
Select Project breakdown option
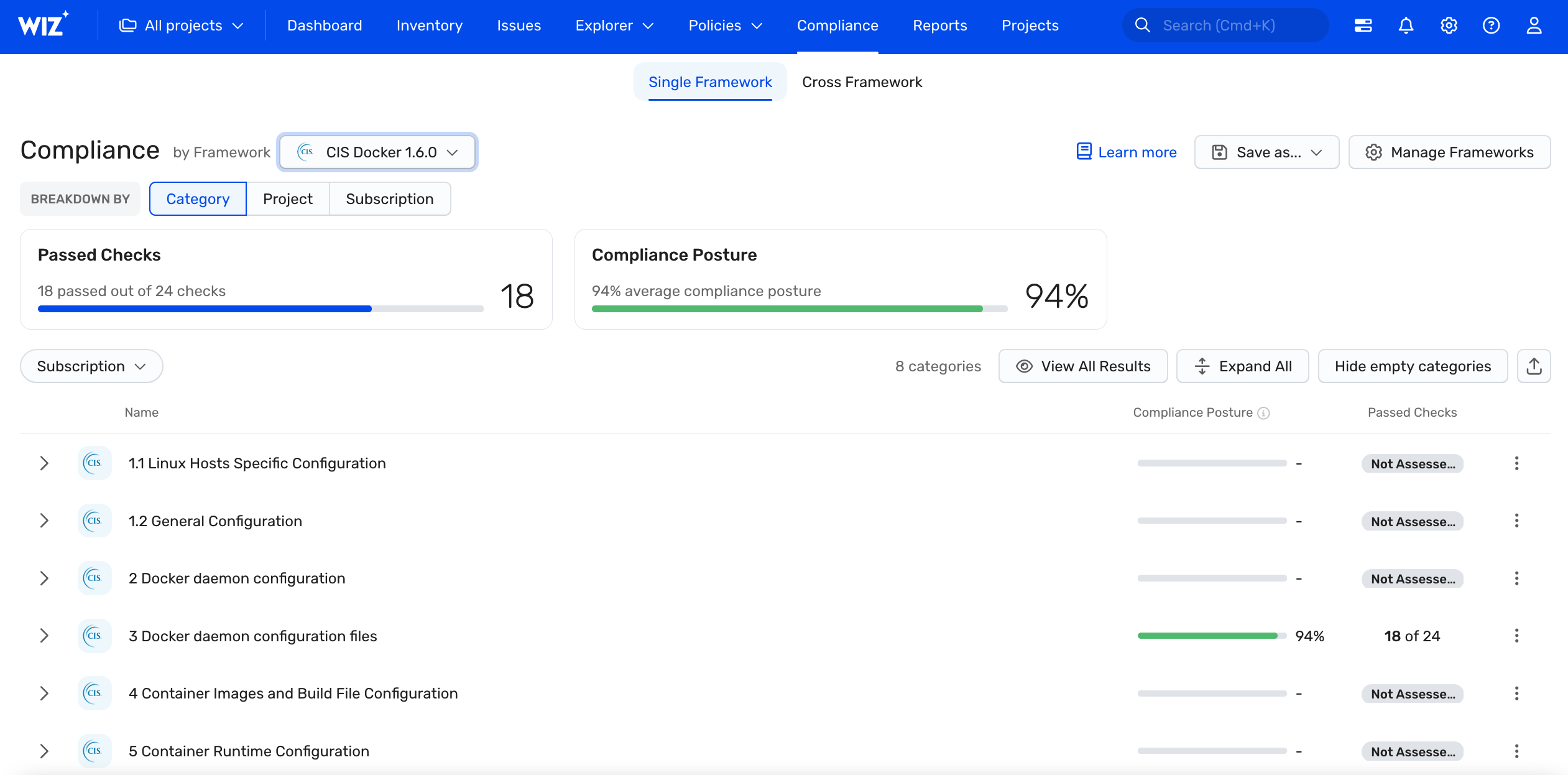(287, 199)
